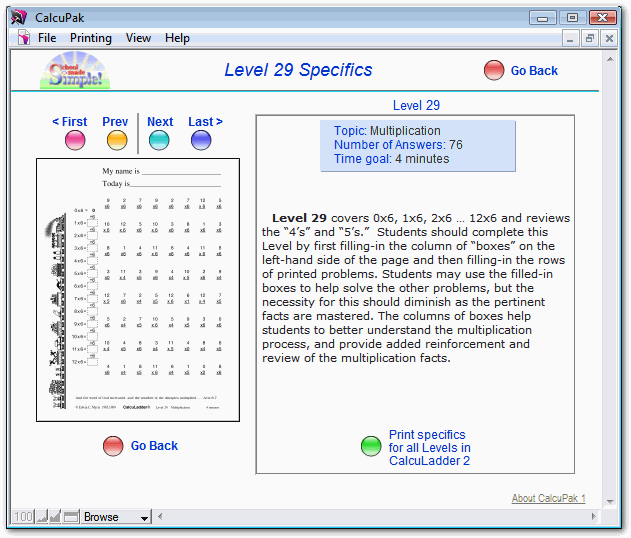The height and width of the screenshot is (538, 631).
Task: Click the document icon left of File menu
Action: [x=23, y=38]
